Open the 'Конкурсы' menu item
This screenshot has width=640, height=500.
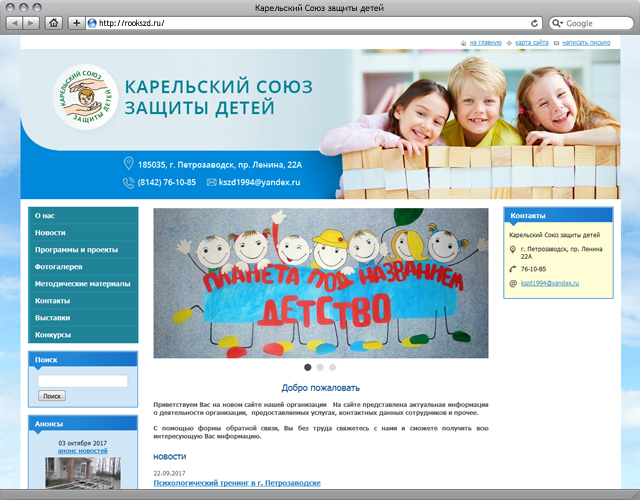(x=83, y=335)
